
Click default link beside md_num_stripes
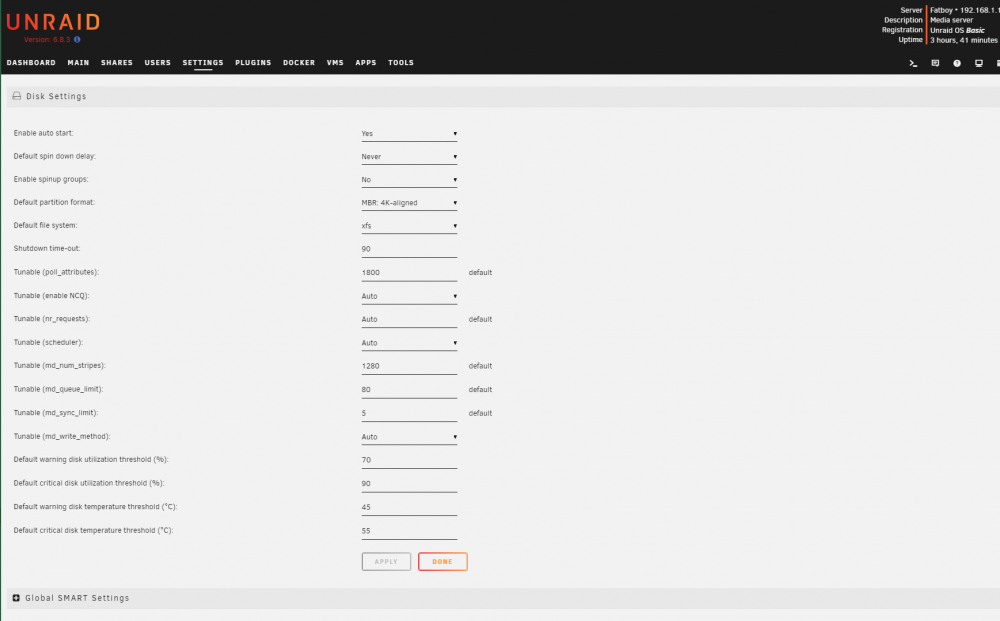click(x=480, y=367)
